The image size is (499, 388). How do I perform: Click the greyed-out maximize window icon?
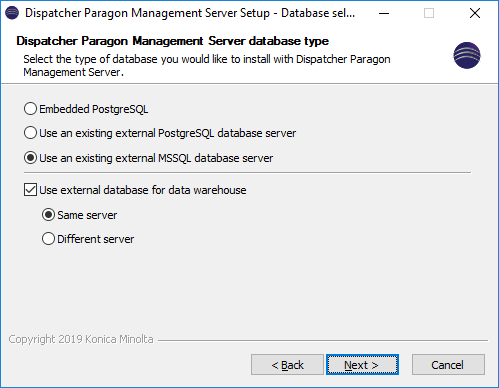click(429, 13)
